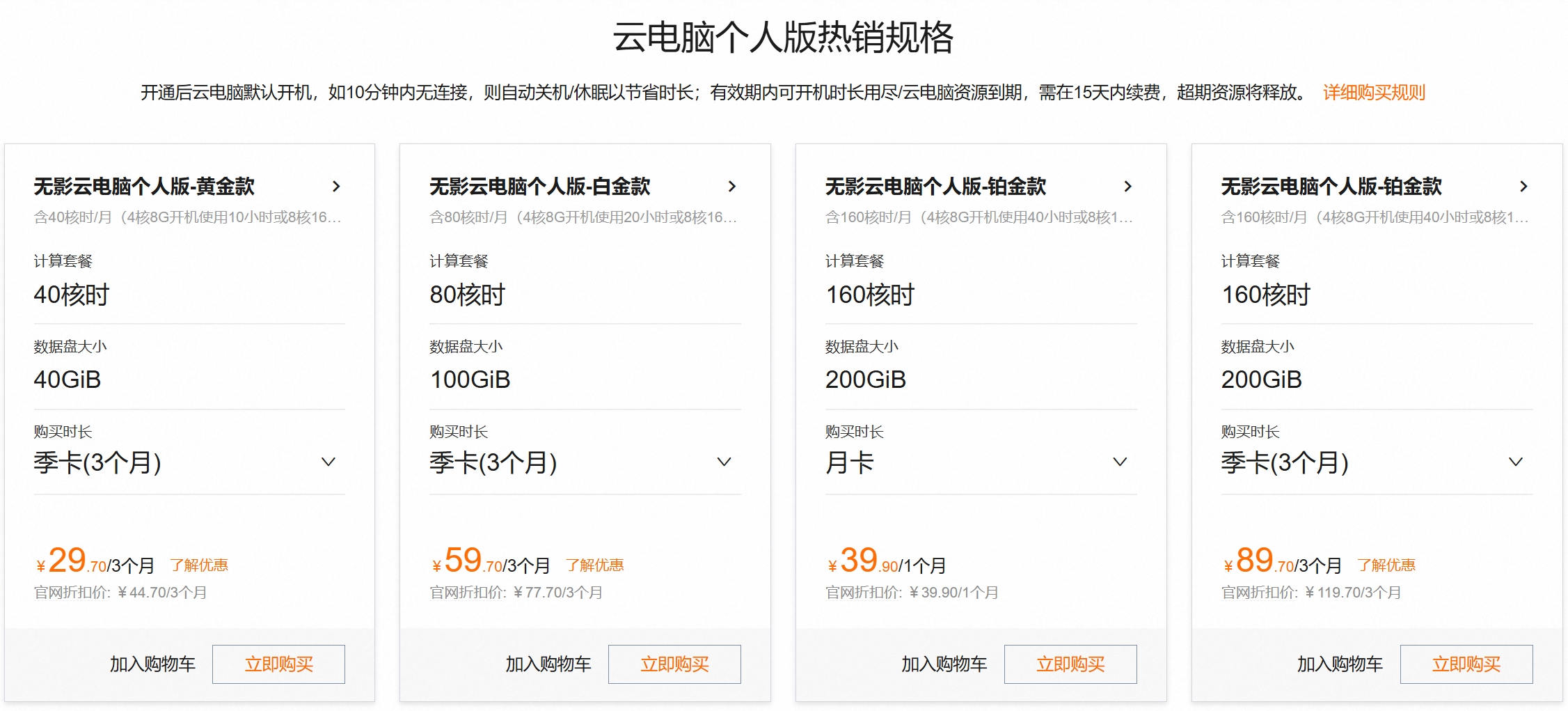Click arrow icon on the 月卡 铂金款 card
Viewport: 1568px width, 711px height.
[1128, 187]
